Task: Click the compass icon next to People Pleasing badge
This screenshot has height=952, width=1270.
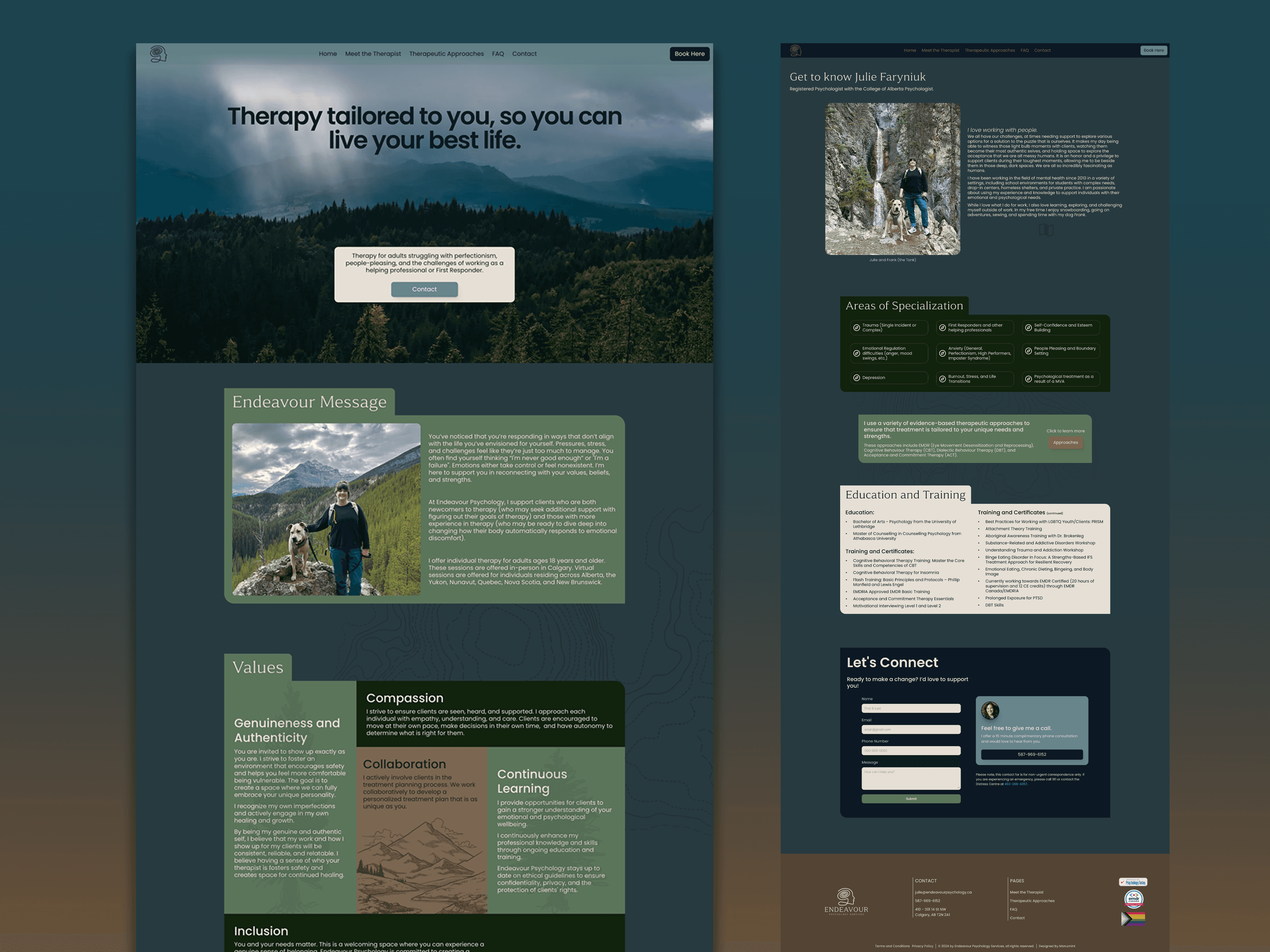Action: point(1028,351)
